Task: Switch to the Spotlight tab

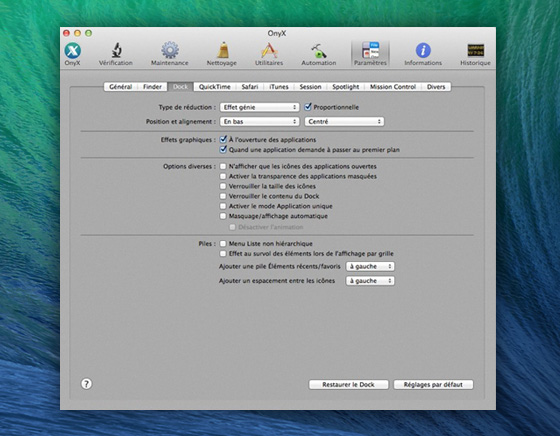Action: [346, 87]
